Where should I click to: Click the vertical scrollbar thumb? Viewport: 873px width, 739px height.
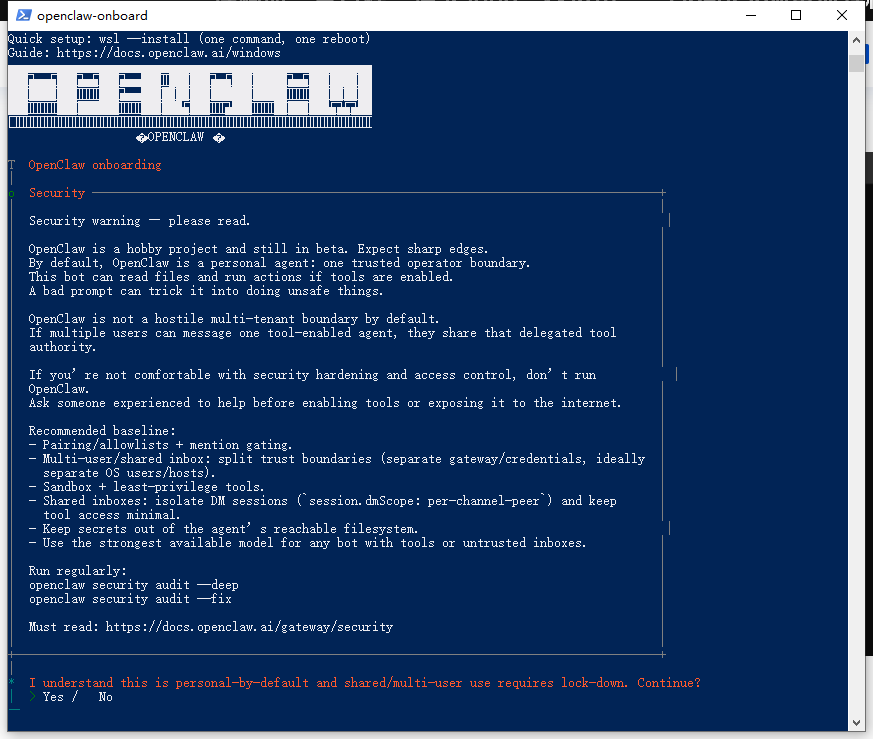(x=856, y=63)
